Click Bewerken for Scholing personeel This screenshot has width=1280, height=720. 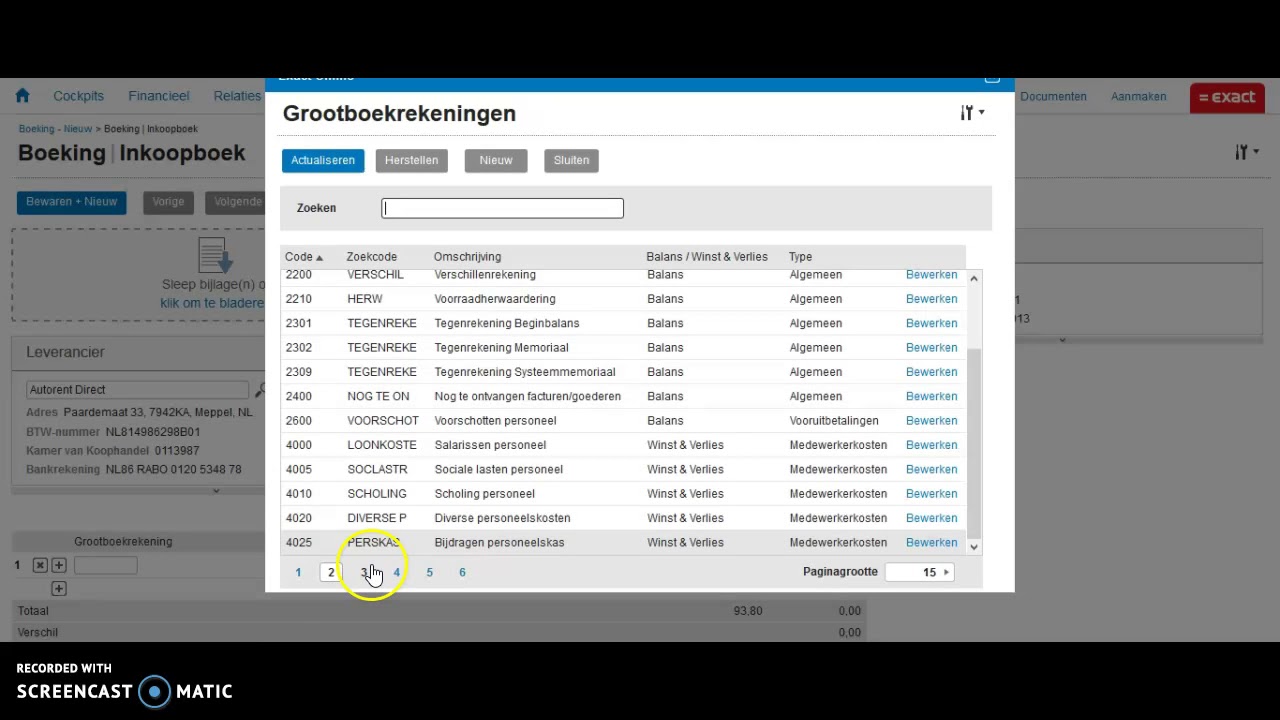pos(931,494)
